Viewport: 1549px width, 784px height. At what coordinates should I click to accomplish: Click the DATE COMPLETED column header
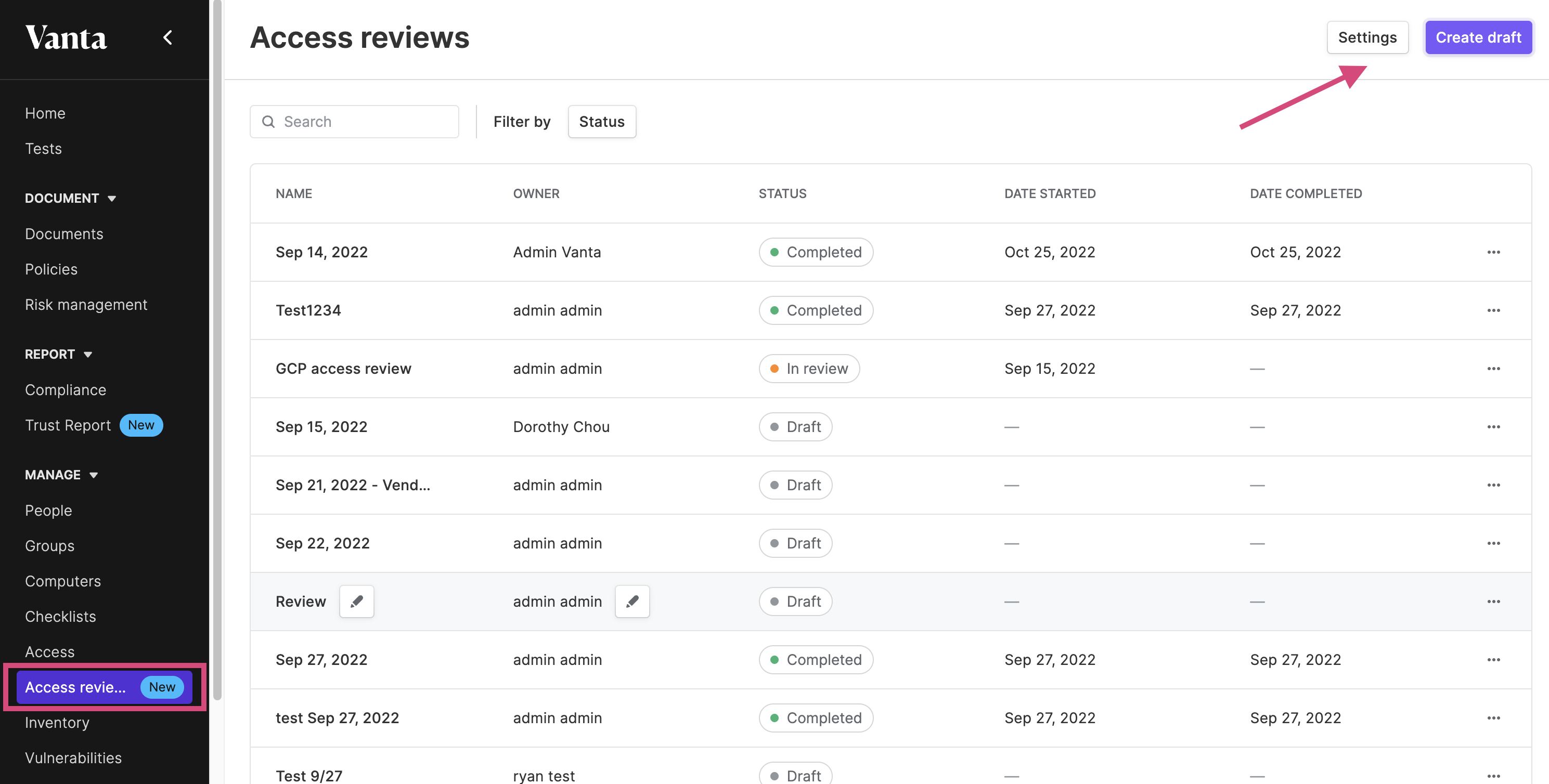[1306, 193]
